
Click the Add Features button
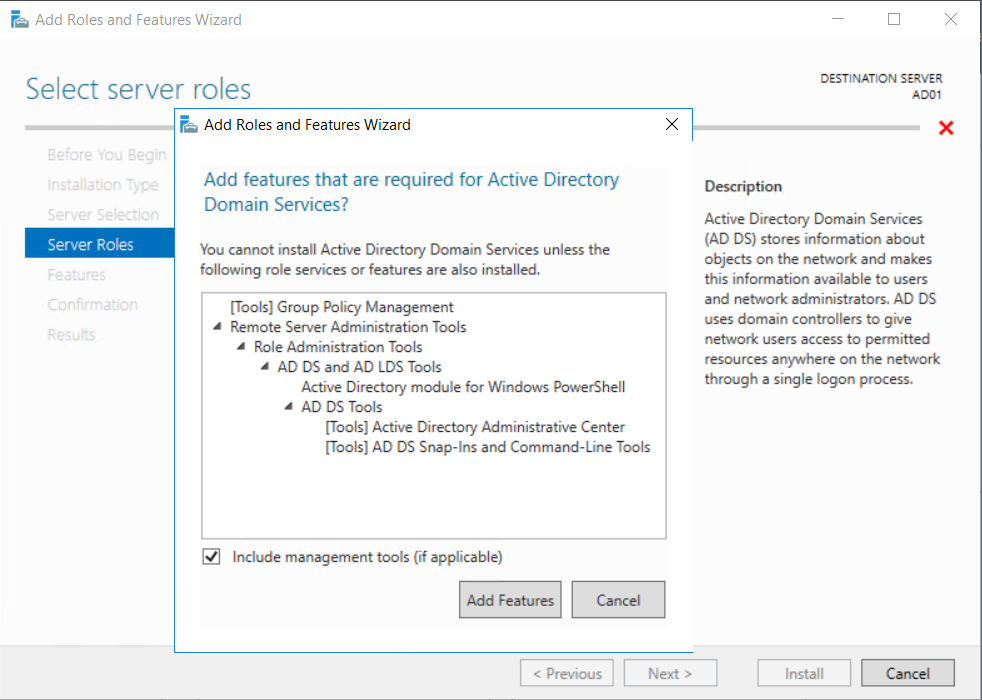coord(510,600)
